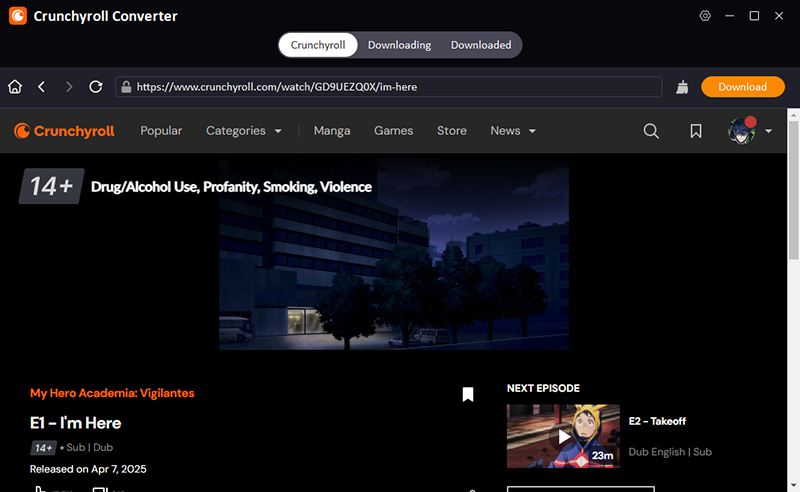This screenshot has height=492, width=800.
Task: Click the URL address field
Action: click(x=389, y=87)
